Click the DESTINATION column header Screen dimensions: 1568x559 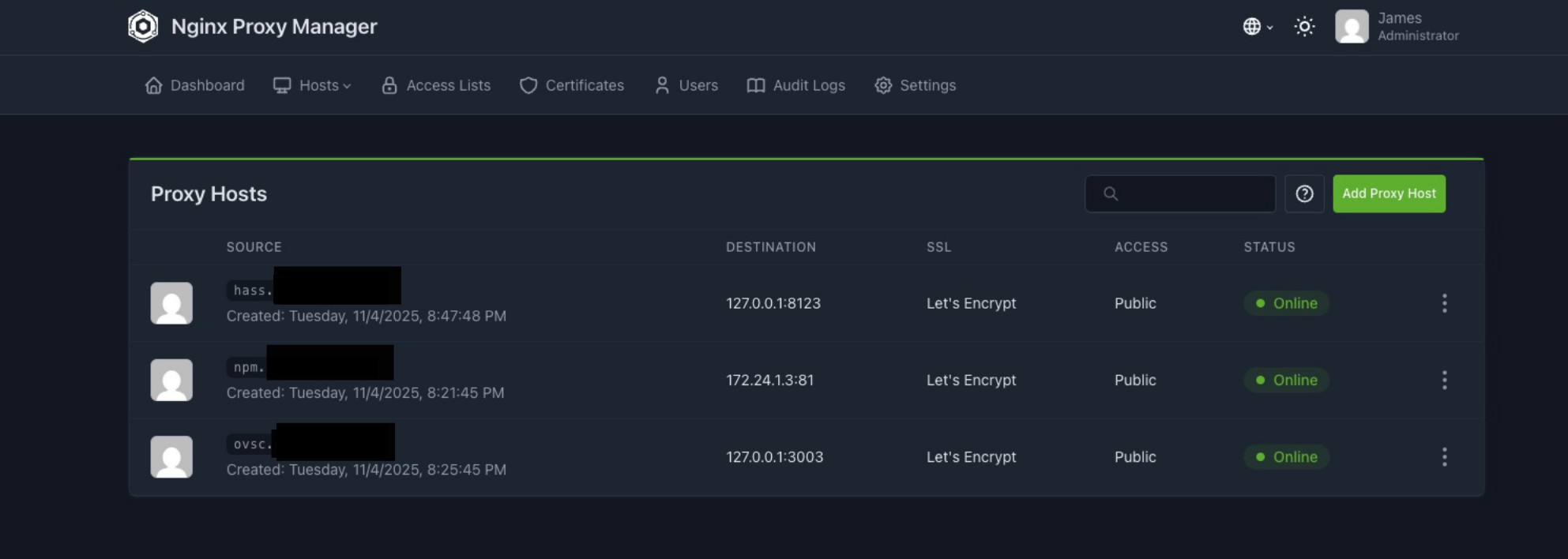pyautogui.click(x=771, y=247)
